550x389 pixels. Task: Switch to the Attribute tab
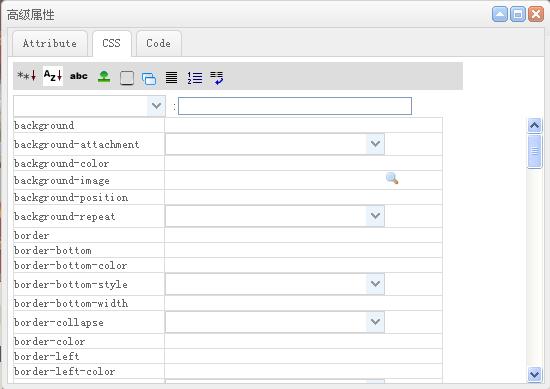coord(50,43)
